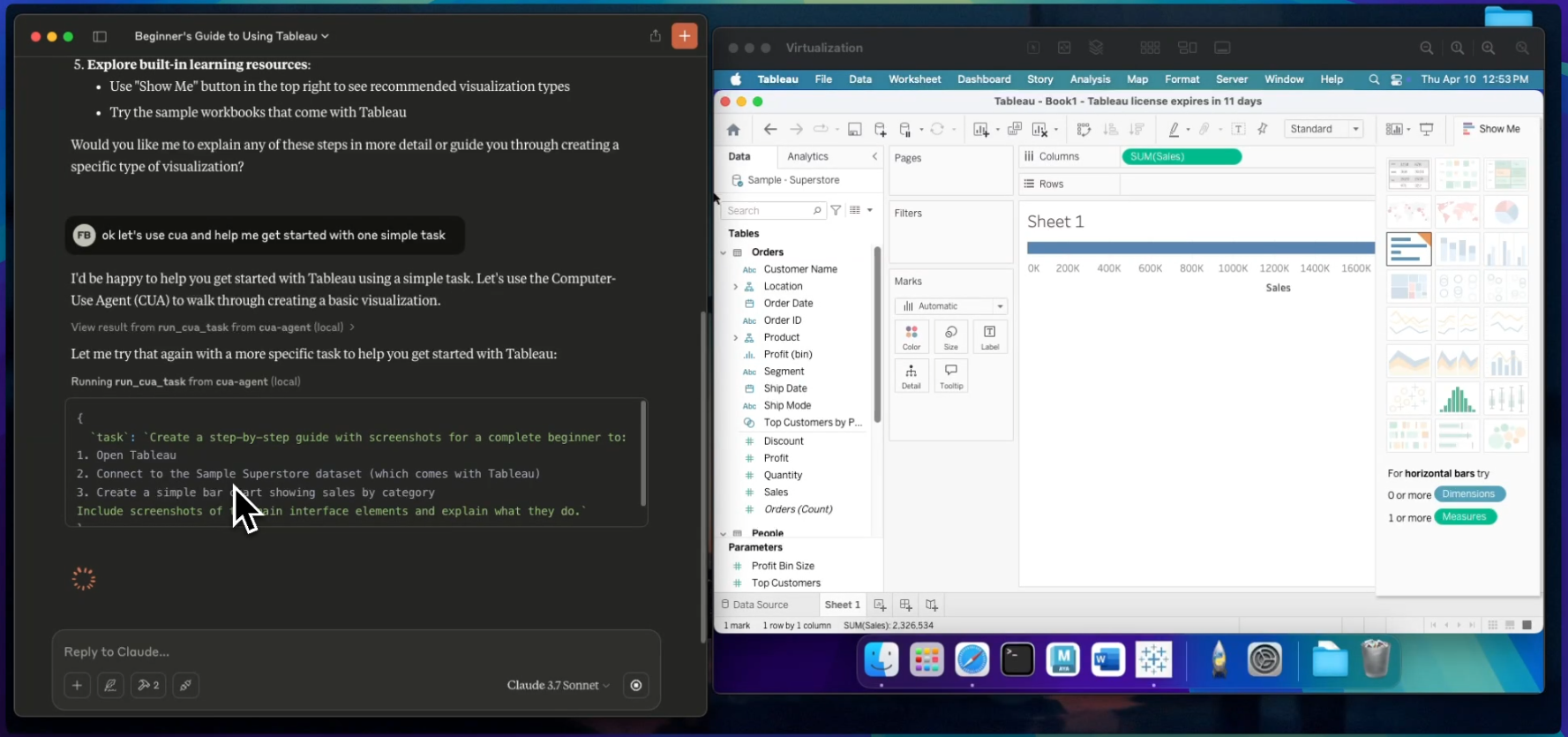Toggle Claude sidebar panel icon
Image resolution: width=1568 pixels, height=737 pixels.
pos(100,36)
